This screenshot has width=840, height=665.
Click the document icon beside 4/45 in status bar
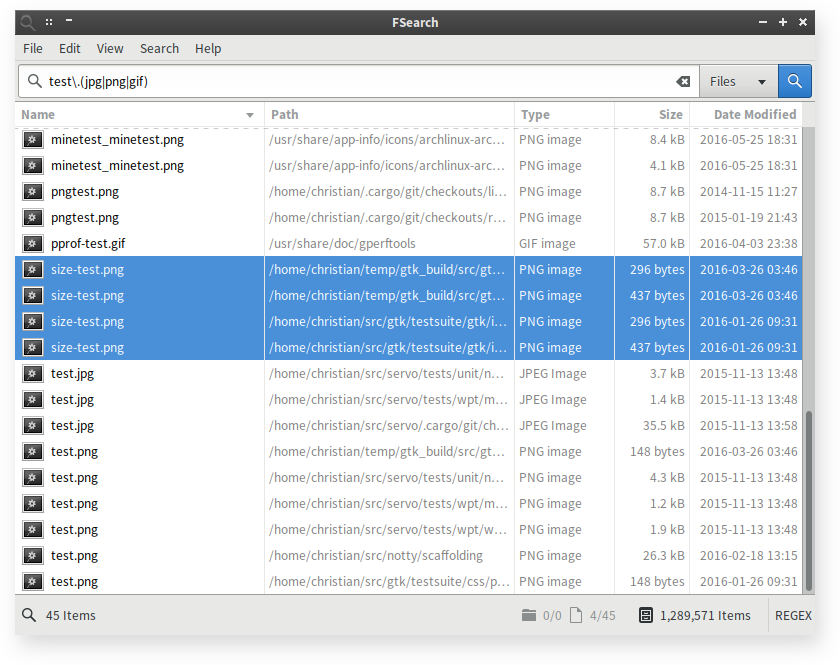tap(576, 615)
